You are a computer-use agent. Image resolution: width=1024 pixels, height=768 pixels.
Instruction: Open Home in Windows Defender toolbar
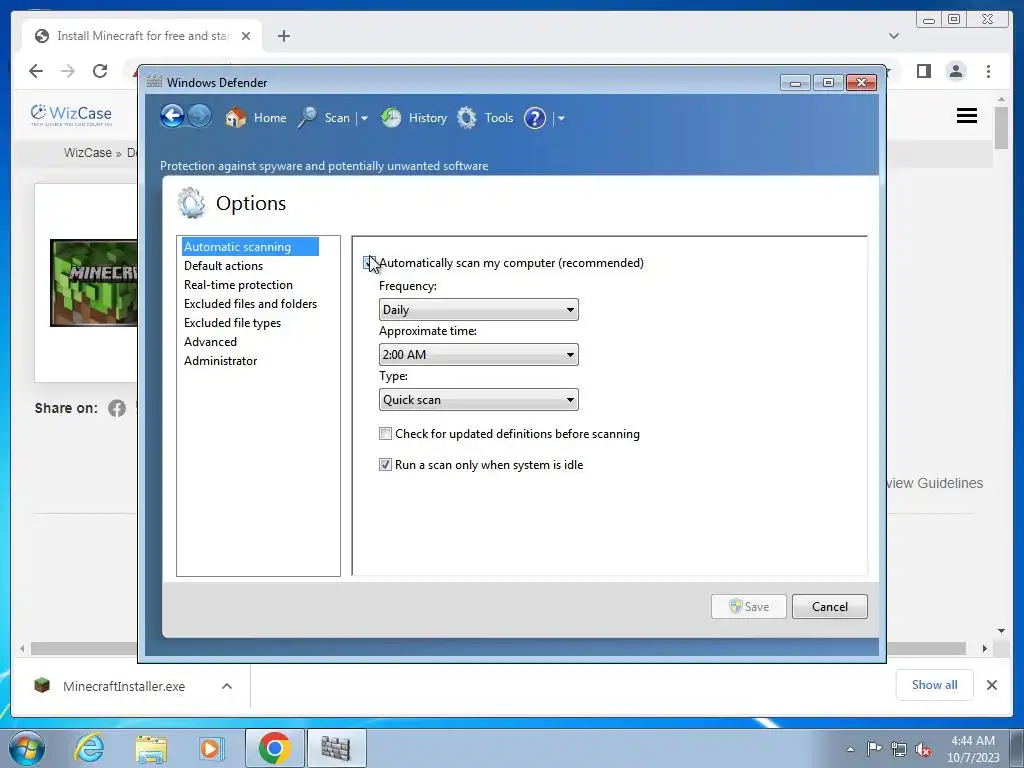point(256,118)
